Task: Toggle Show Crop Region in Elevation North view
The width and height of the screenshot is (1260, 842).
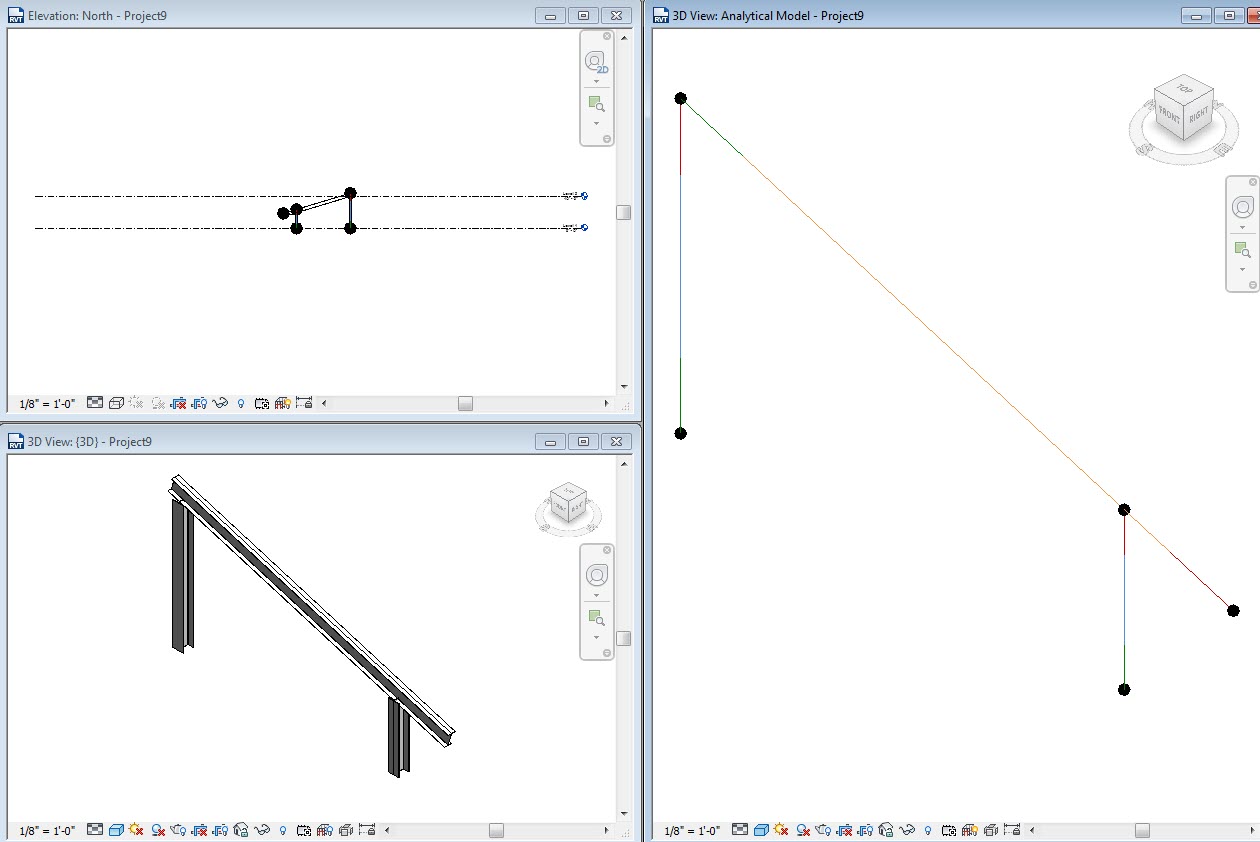Action: pyautogui.click(x=199, y=403)
